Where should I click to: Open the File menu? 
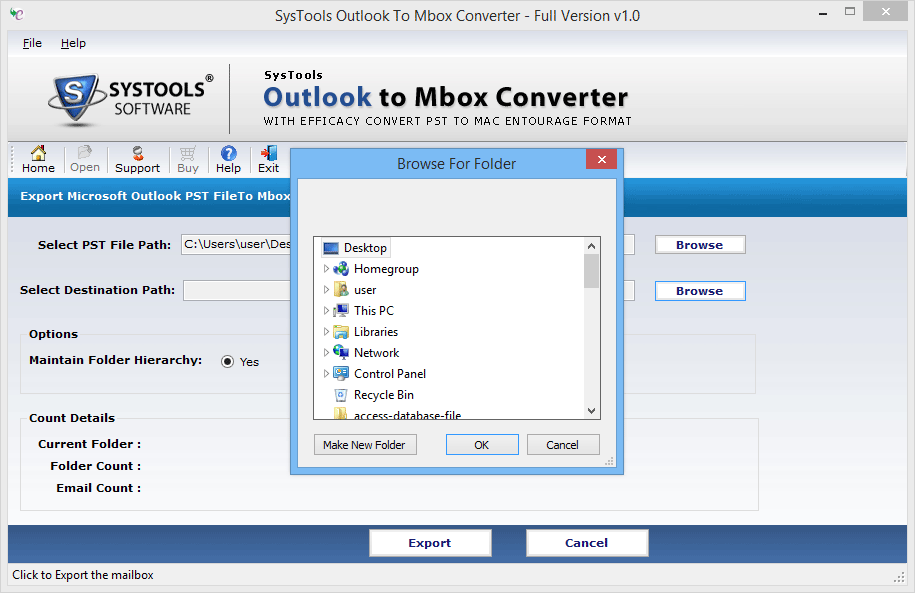[32, 43]
